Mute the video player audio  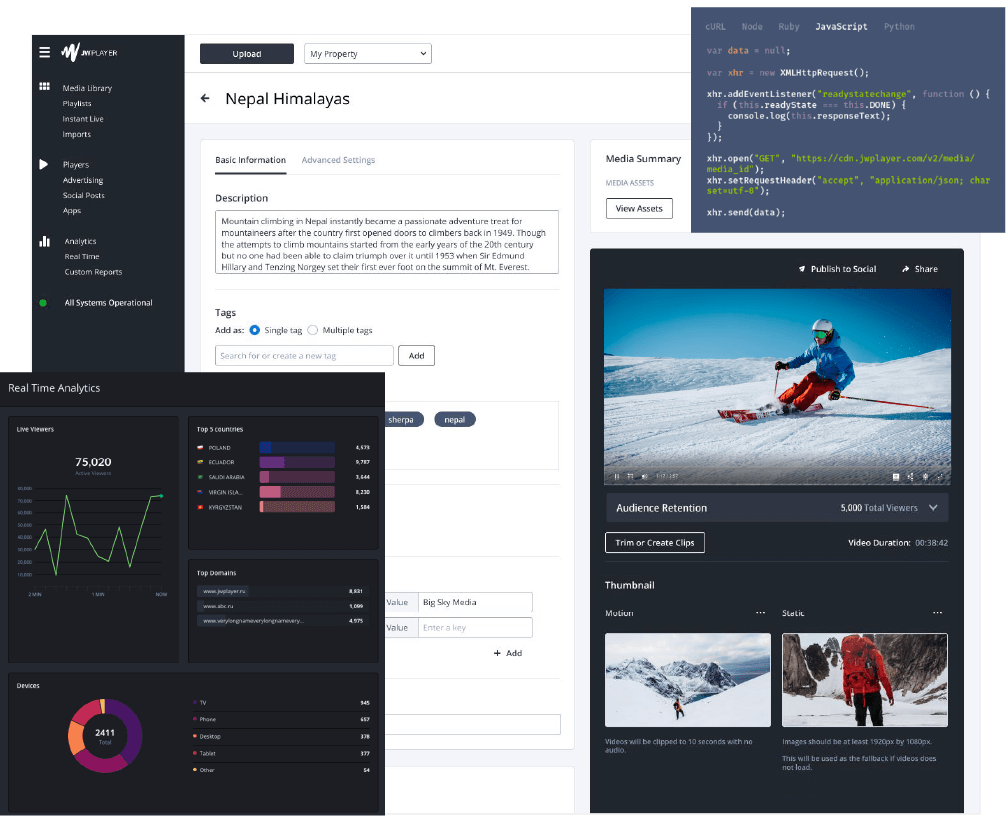(644, 476)
